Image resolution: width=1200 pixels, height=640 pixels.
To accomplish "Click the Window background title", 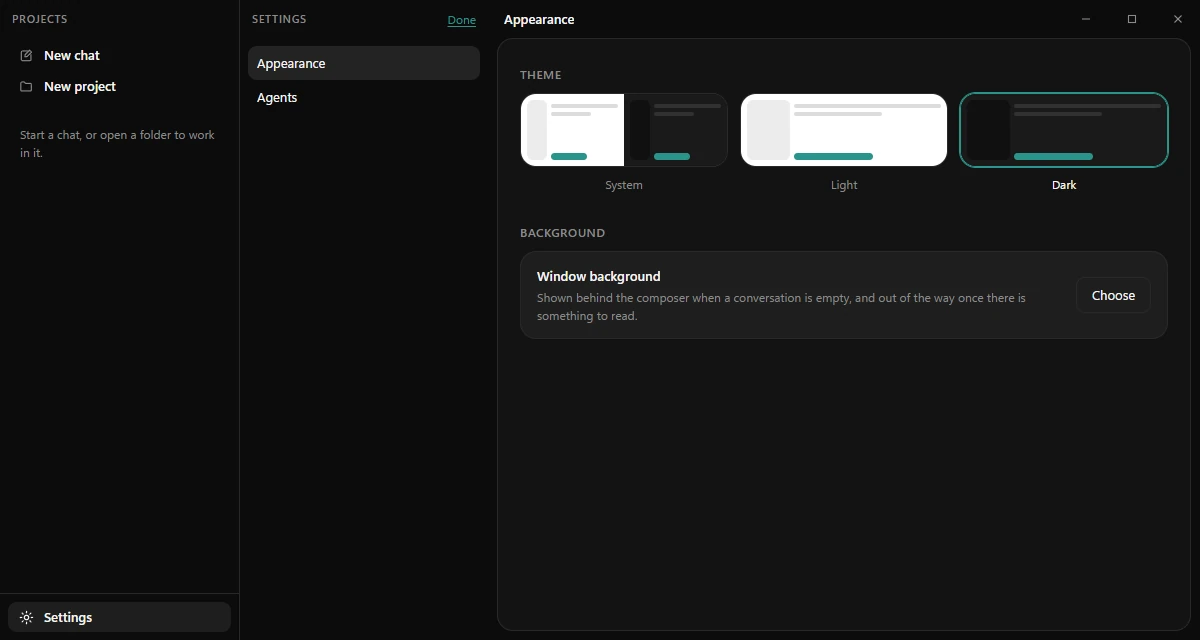I will click(x=599, y=276).
